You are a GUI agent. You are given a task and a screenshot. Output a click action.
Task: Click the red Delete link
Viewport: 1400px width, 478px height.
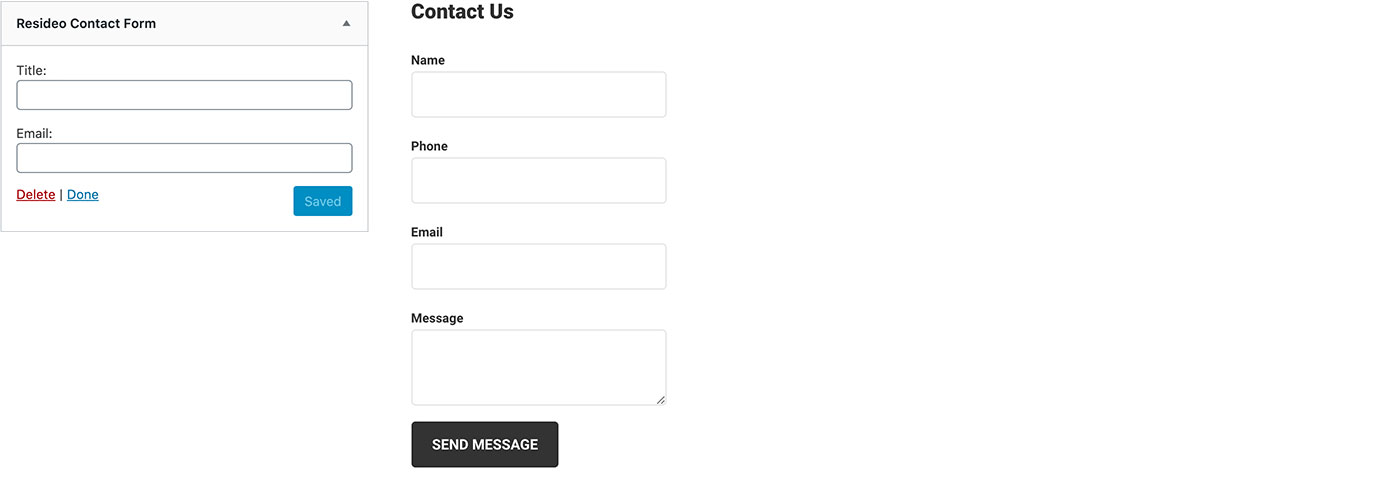pos(36,195)
